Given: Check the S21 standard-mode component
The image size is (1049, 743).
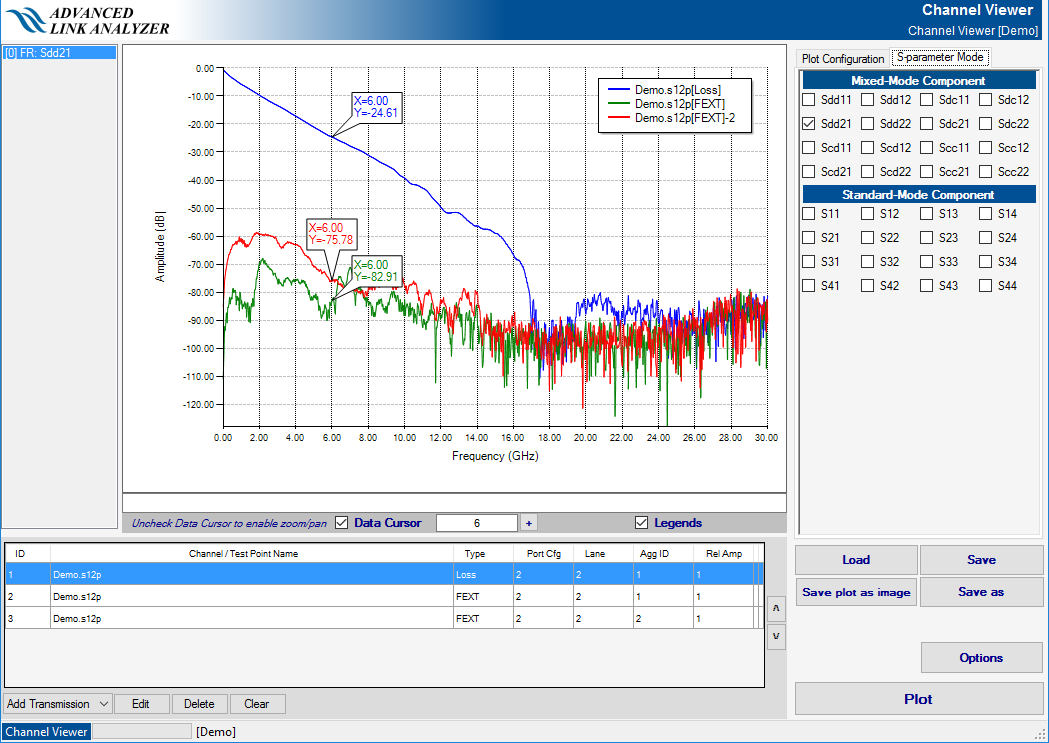Looking at the screenshot, I should pyautogui.click(x=808, y=238).
